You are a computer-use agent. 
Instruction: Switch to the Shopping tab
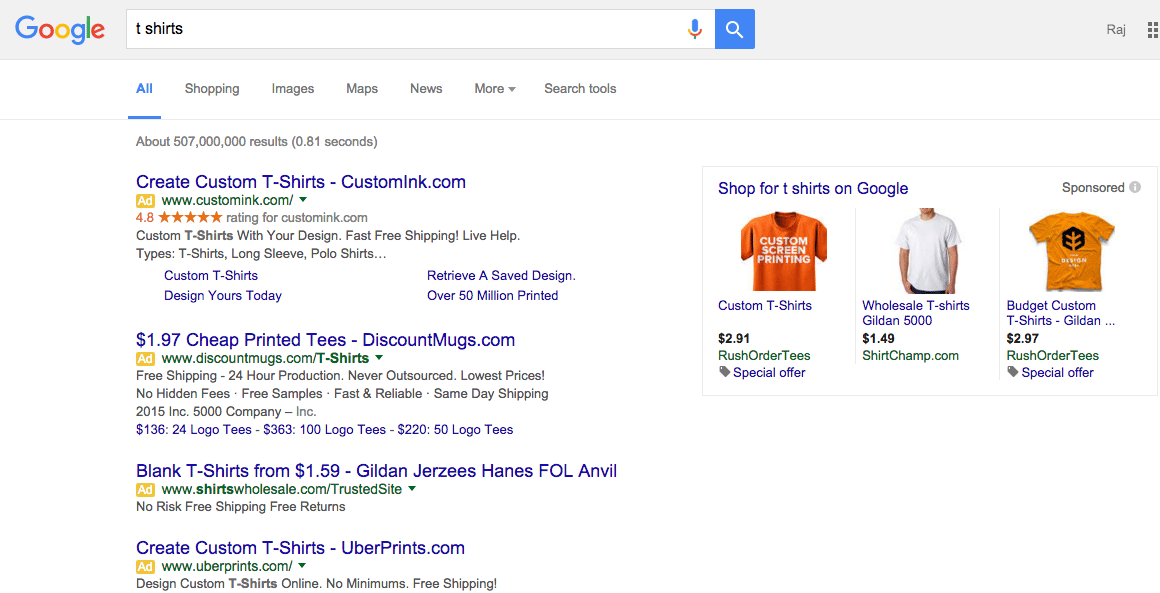[x=212, y=89]
